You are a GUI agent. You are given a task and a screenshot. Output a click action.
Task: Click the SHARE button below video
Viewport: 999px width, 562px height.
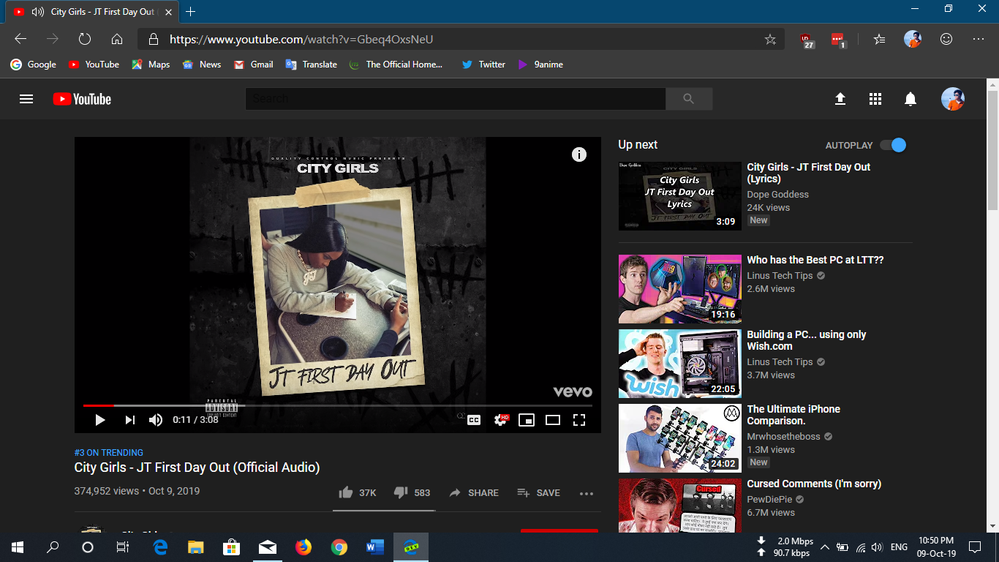pos(474,493)
